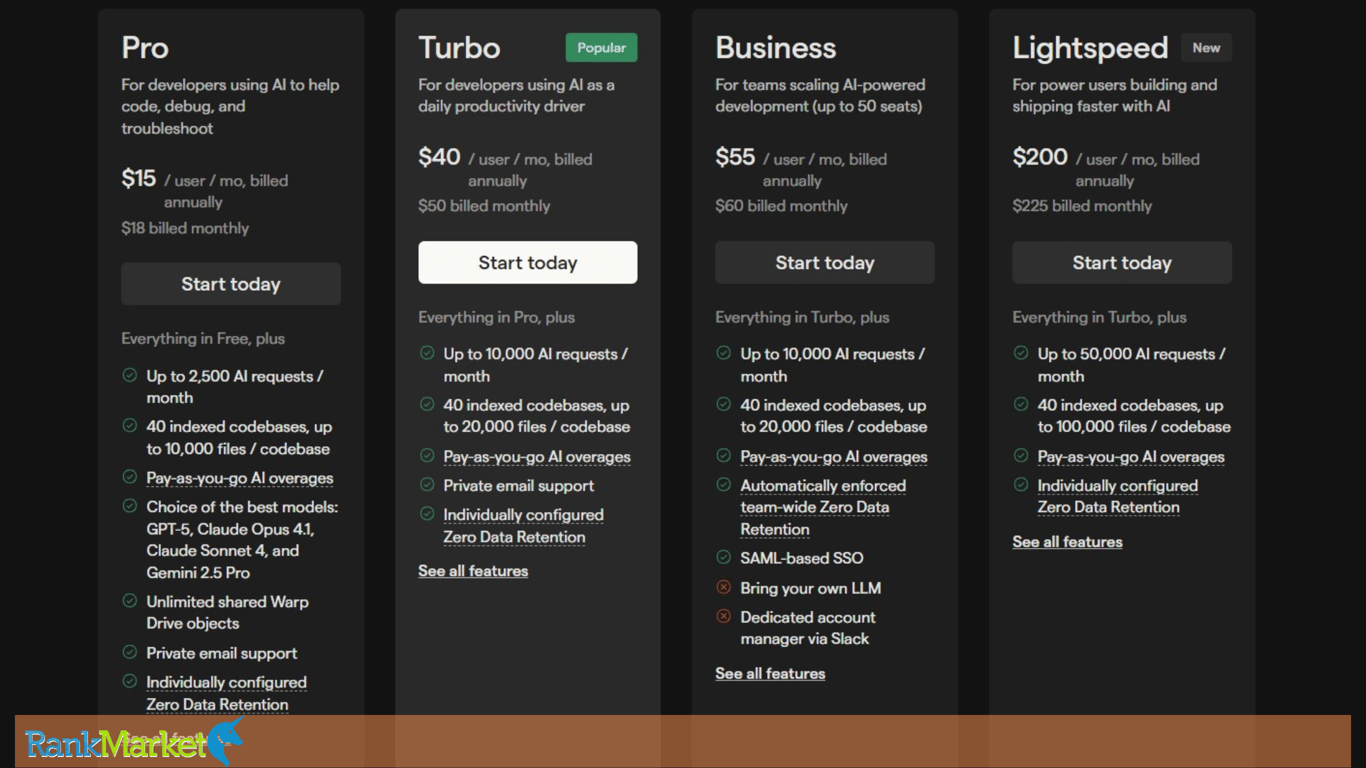The image size is (1366, 768).
Task: Click check icon beside Lightspeed's Individually configured Zero Data Retention
Action: tap(1021, 485)
